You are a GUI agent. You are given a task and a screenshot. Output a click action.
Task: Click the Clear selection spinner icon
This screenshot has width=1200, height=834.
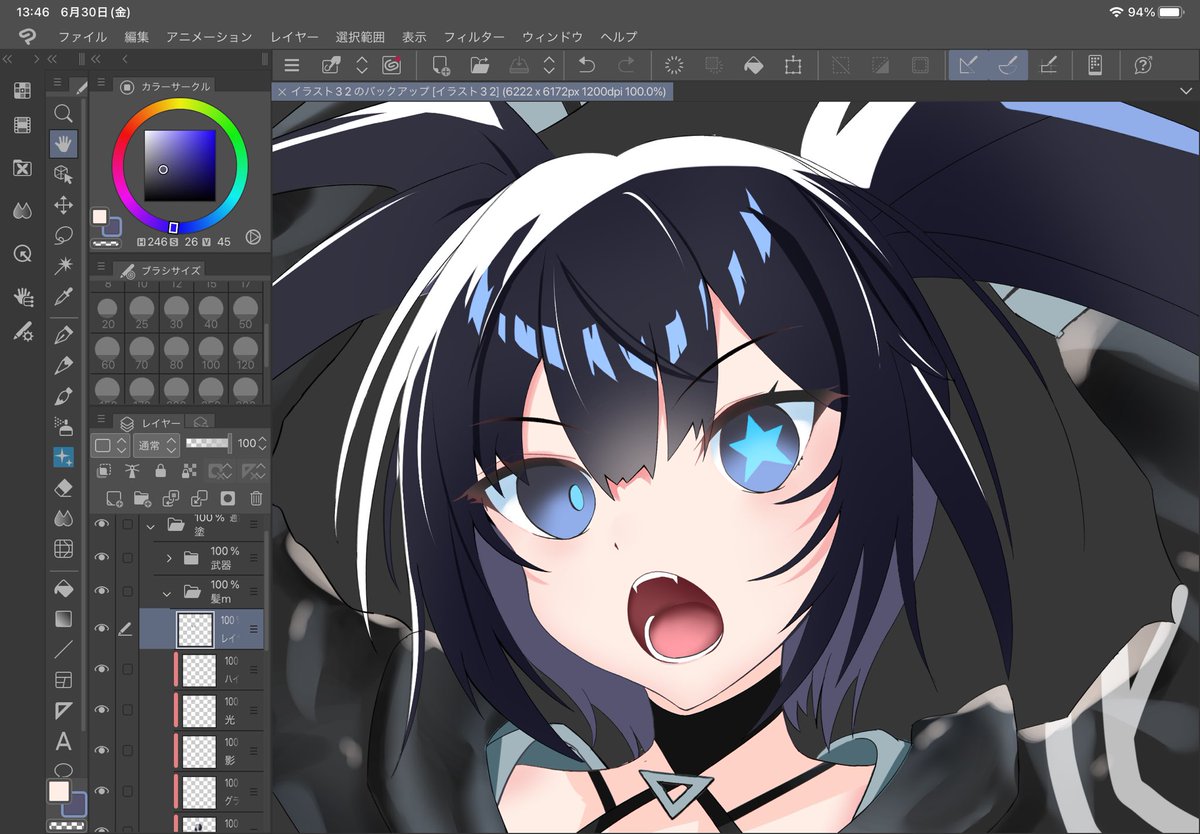(x=674, y=66)
